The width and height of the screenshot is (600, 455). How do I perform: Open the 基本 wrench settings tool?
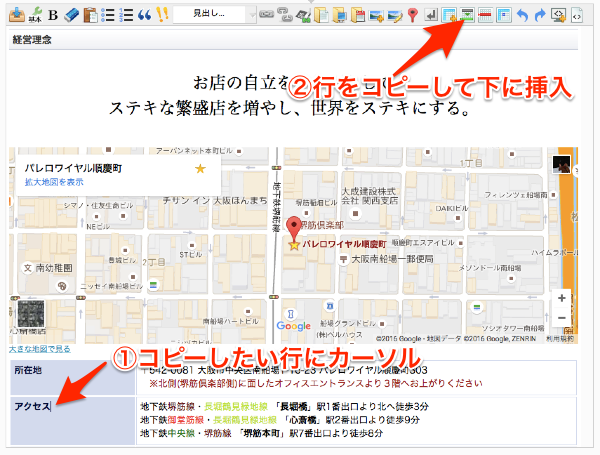(36, 15)
